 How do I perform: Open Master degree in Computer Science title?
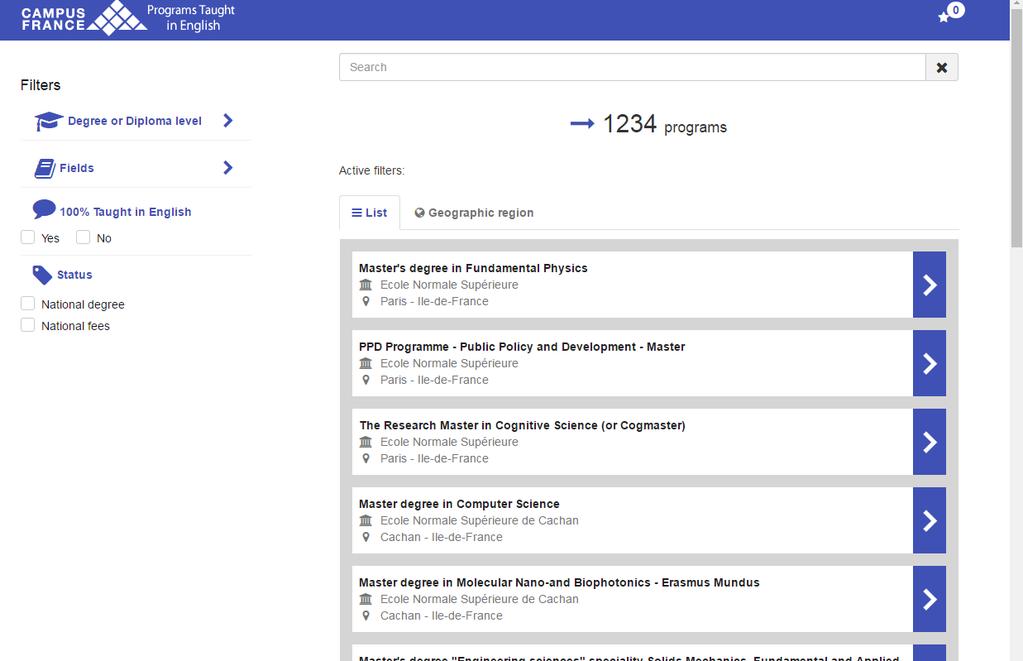click(459, 504)
